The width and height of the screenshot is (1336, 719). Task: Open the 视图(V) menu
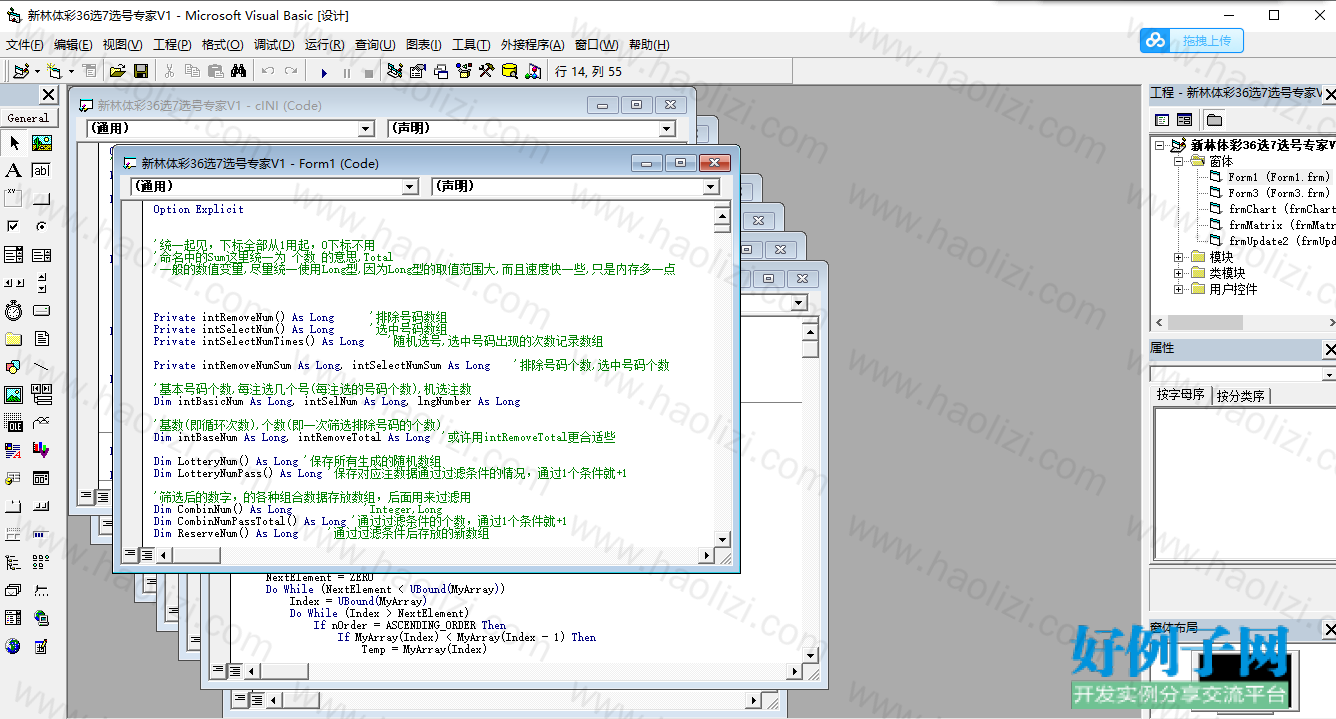[x=122, y=45]
